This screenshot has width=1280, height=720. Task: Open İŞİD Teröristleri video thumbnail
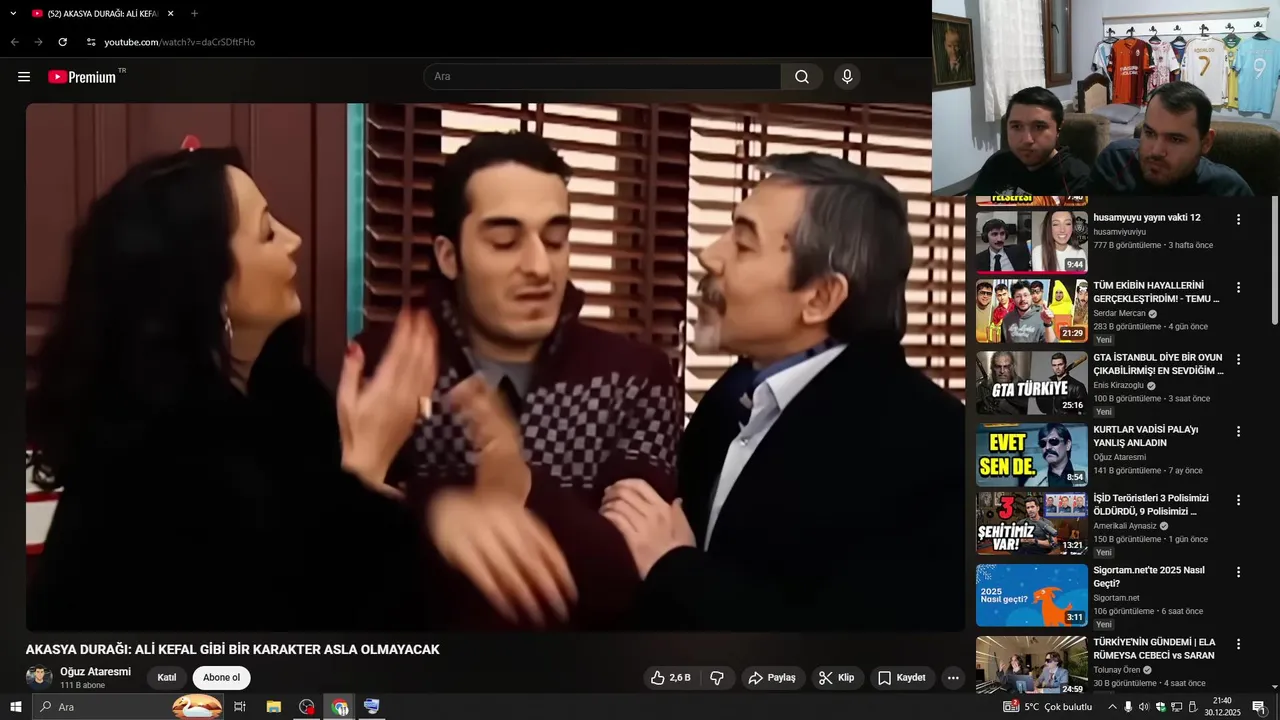pyautogui.click(x=1031, y=523)
